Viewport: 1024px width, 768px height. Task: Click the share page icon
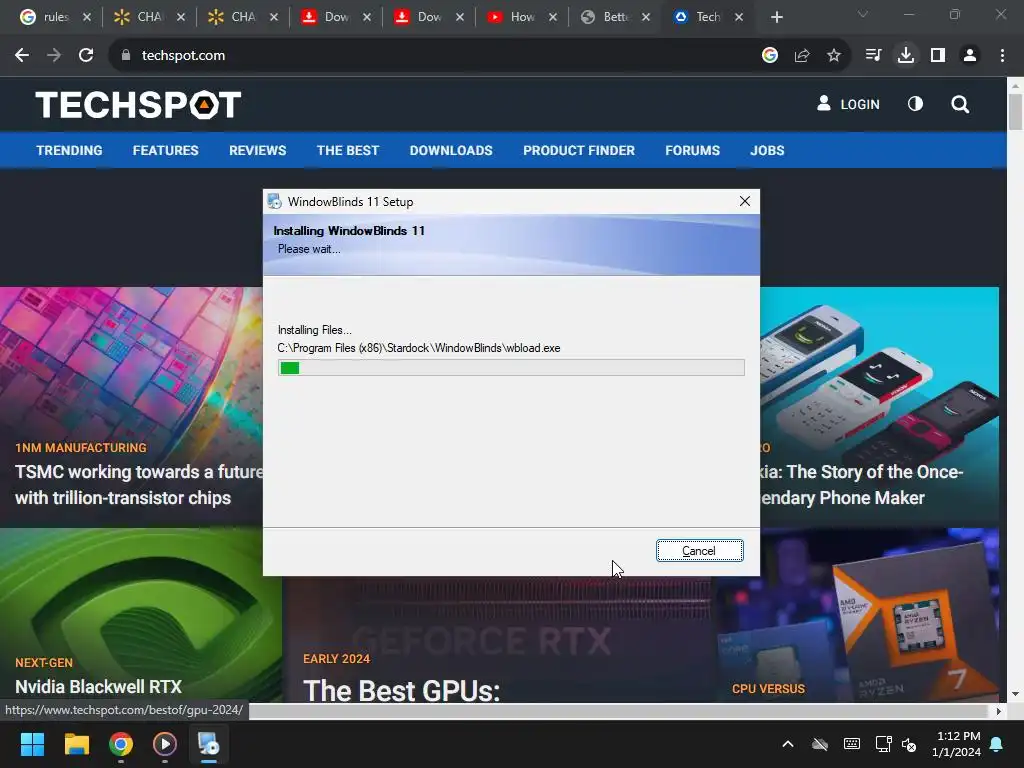[x=802, y=56]
